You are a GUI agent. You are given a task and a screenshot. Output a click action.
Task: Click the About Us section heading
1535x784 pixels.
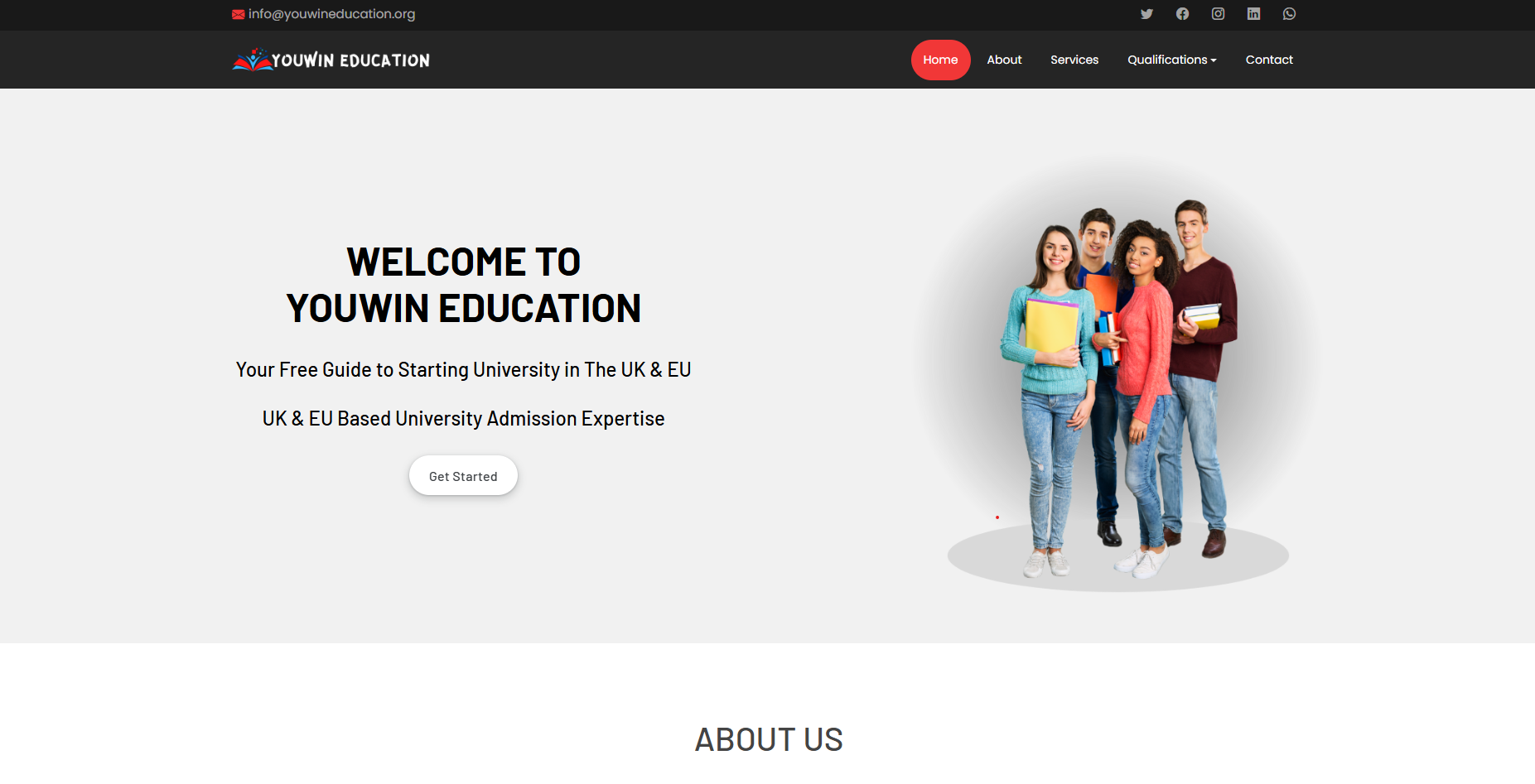coord(768,739)
